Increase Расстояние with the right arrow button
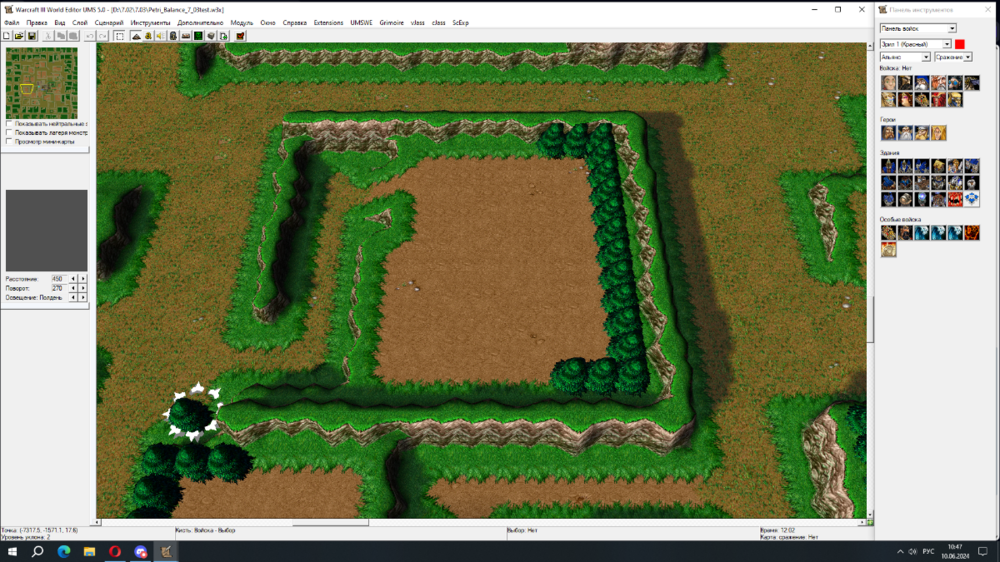The width and height of the screenshot is (1000, 562). (x=83, y=278)
